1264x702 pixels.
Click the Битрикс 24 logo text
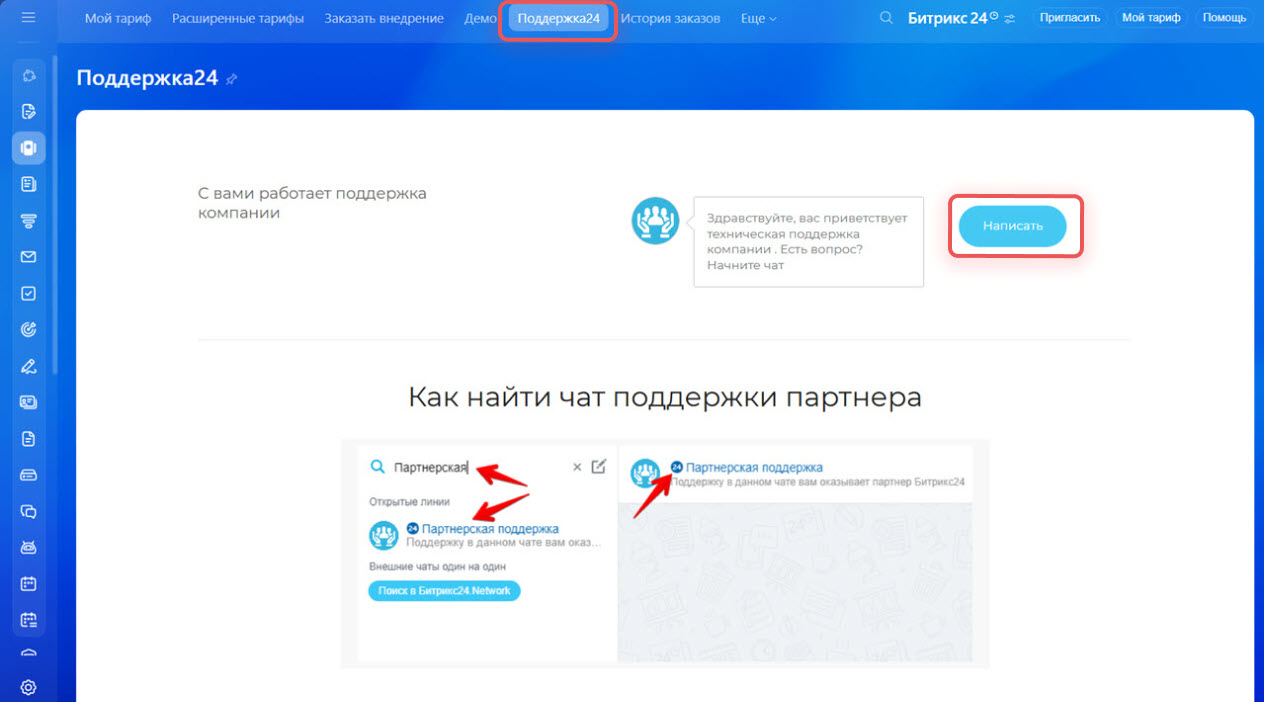point(947,18)
